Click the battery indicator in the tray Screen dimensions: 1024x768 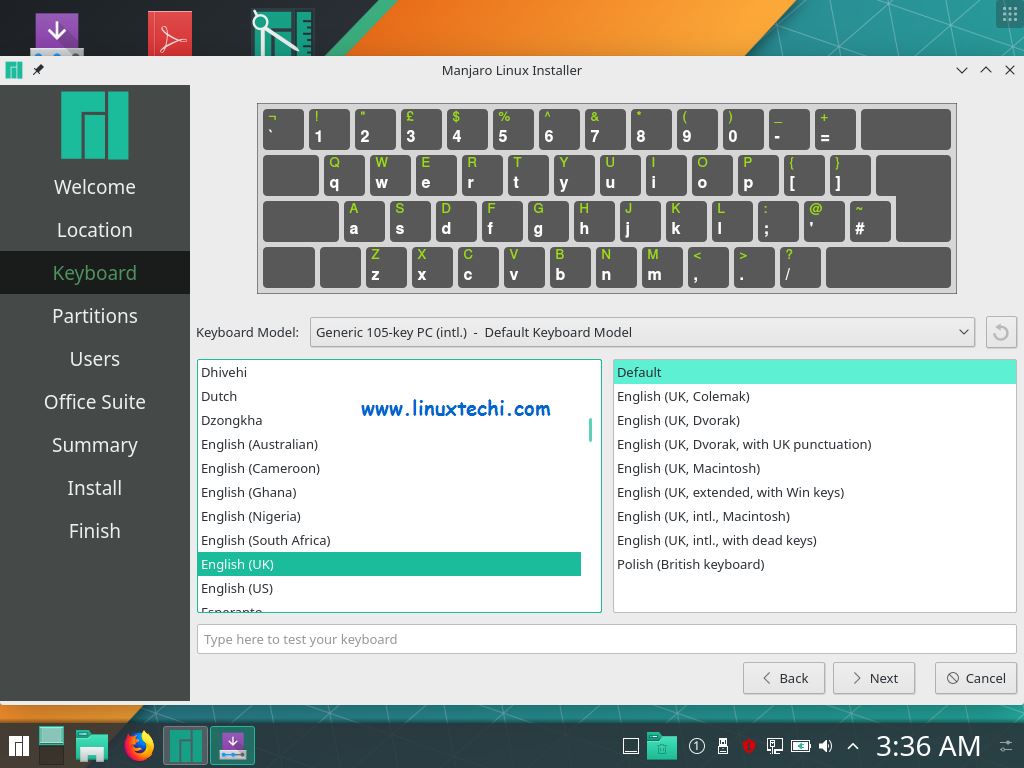(801, 745)
